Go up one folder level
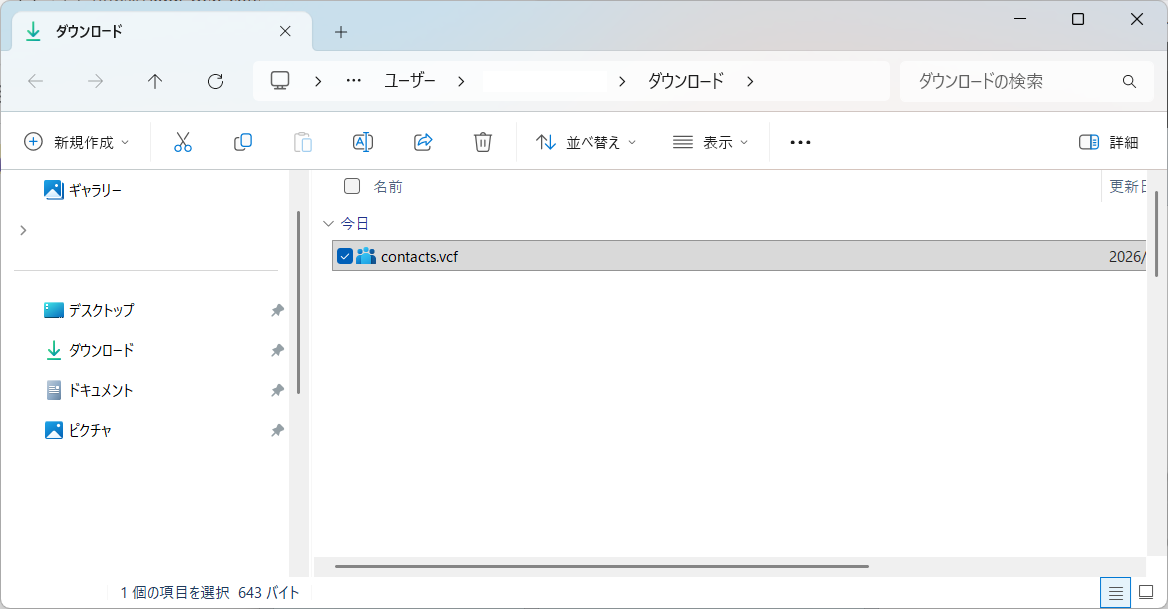 click(x=155, y=81)
